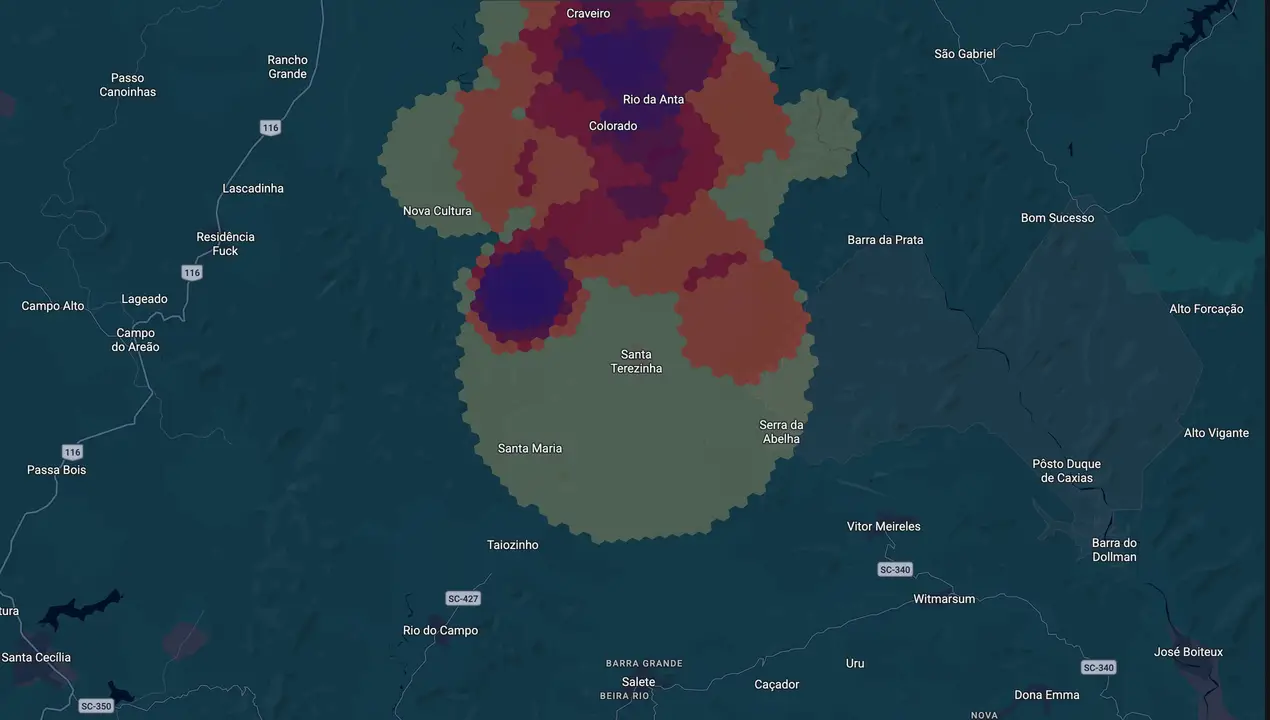Select the SC-427 highway shield
The width and height of the screenshot is (1270, 720).
tap(463, 598)
